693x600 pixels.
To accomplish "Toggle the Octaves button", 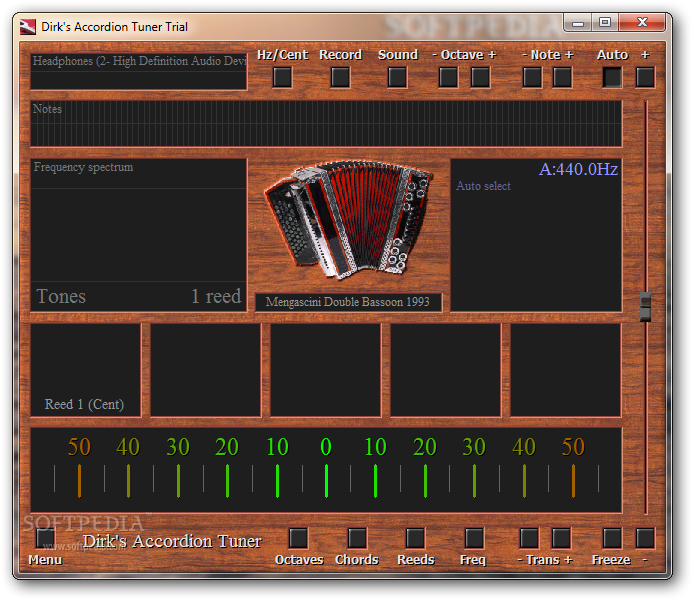I will [x=298, y=538].
